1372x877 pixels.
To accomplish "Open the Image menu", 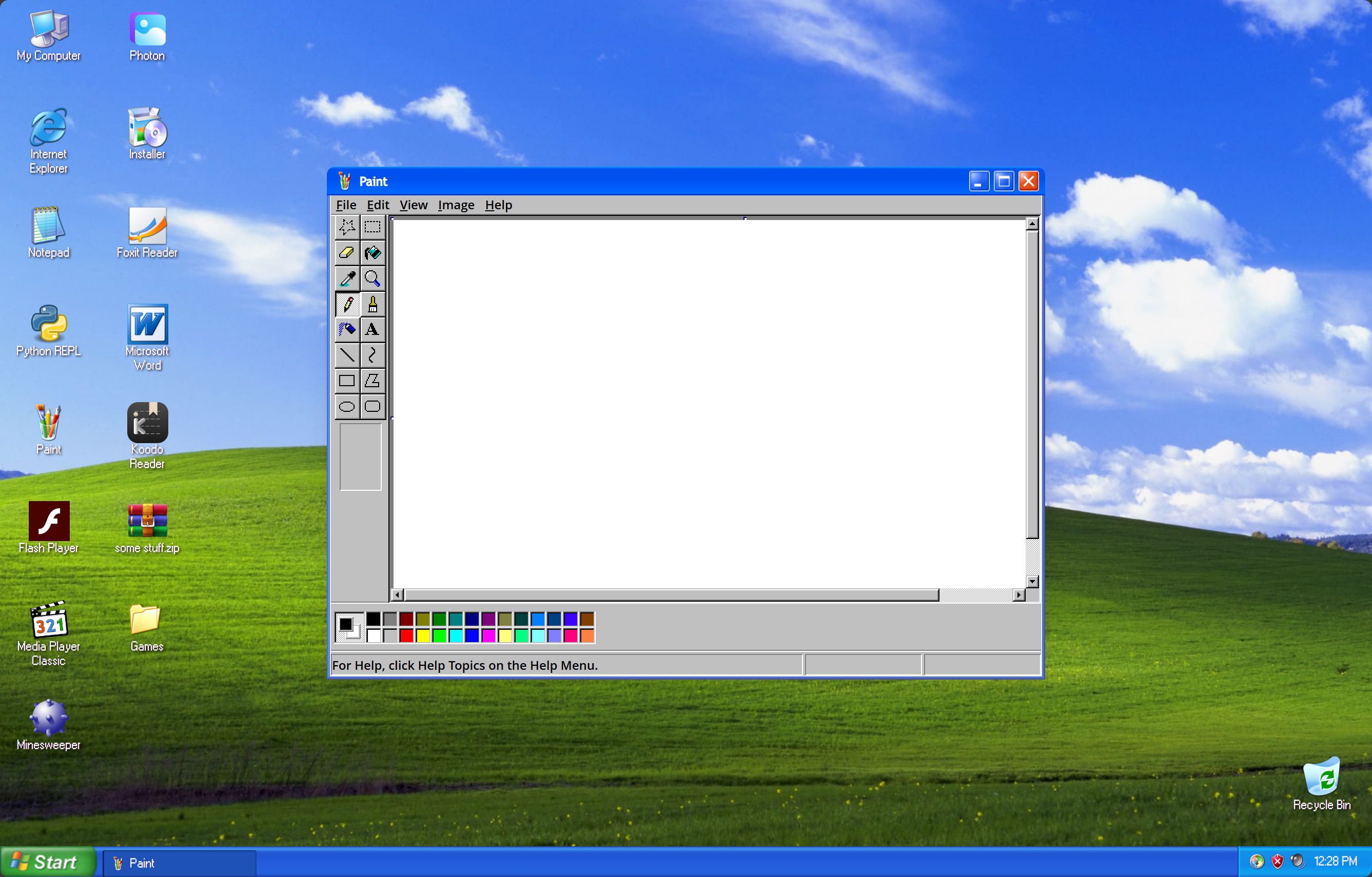I will tap(456, 205).
